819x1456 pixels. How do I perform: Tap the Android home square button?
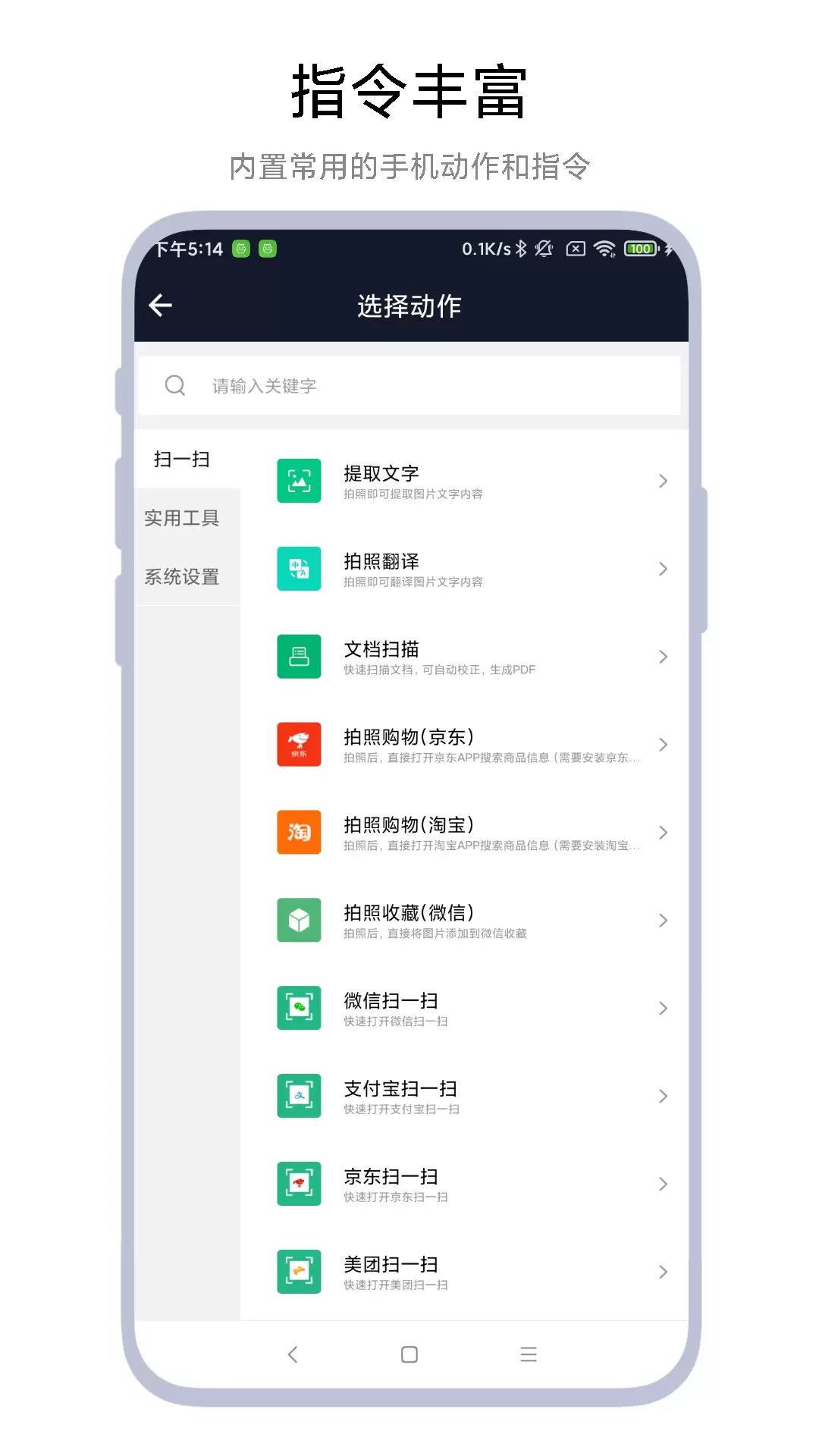(x=409, y=1354)
